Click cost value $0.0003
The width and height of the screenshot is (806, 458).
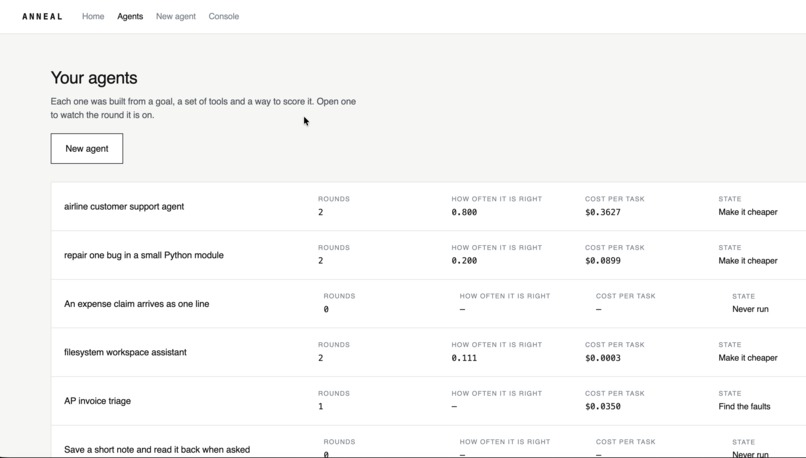[x=602, y=358]
